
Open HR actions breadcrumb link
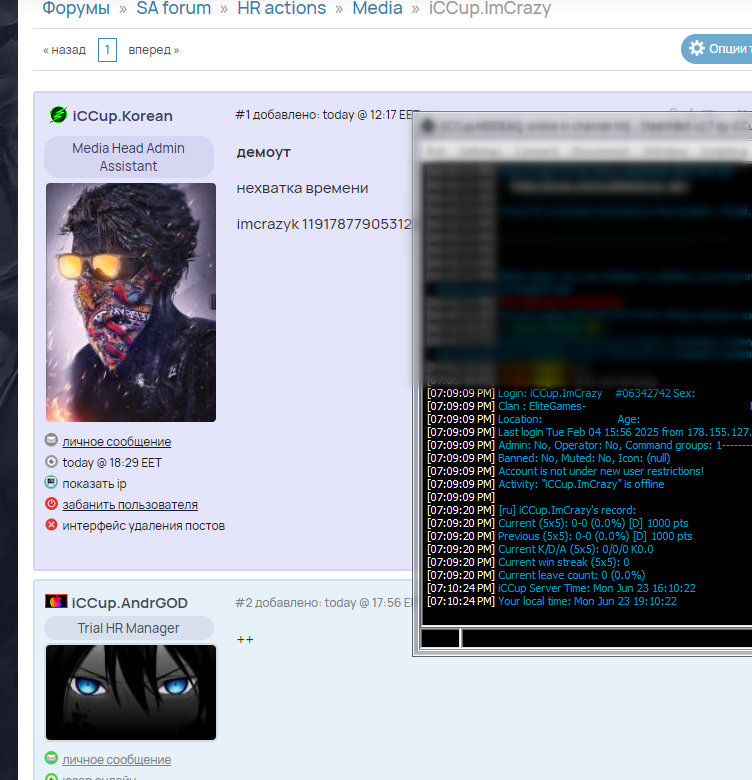click(x=282, y=8)
